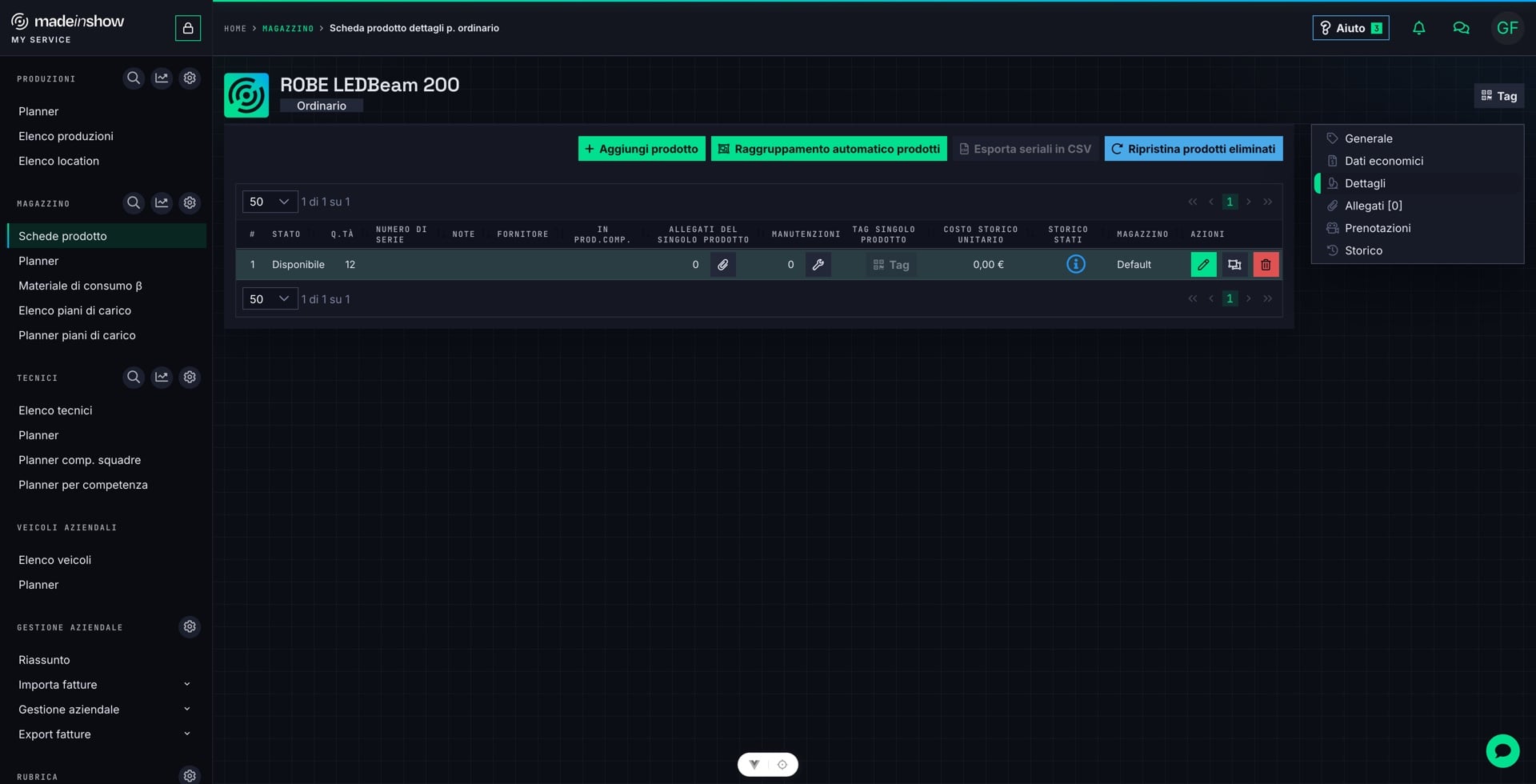Delete the row with the red trash icon
The image size is (1536, 784).
click(x=1266, y=265)
